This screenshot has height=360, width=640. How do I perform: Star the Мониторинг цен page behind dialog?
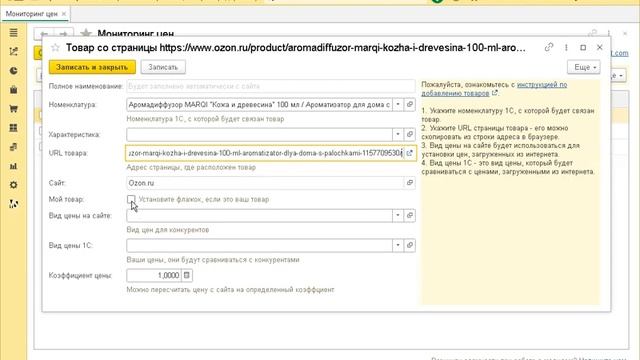coord(86,33)
